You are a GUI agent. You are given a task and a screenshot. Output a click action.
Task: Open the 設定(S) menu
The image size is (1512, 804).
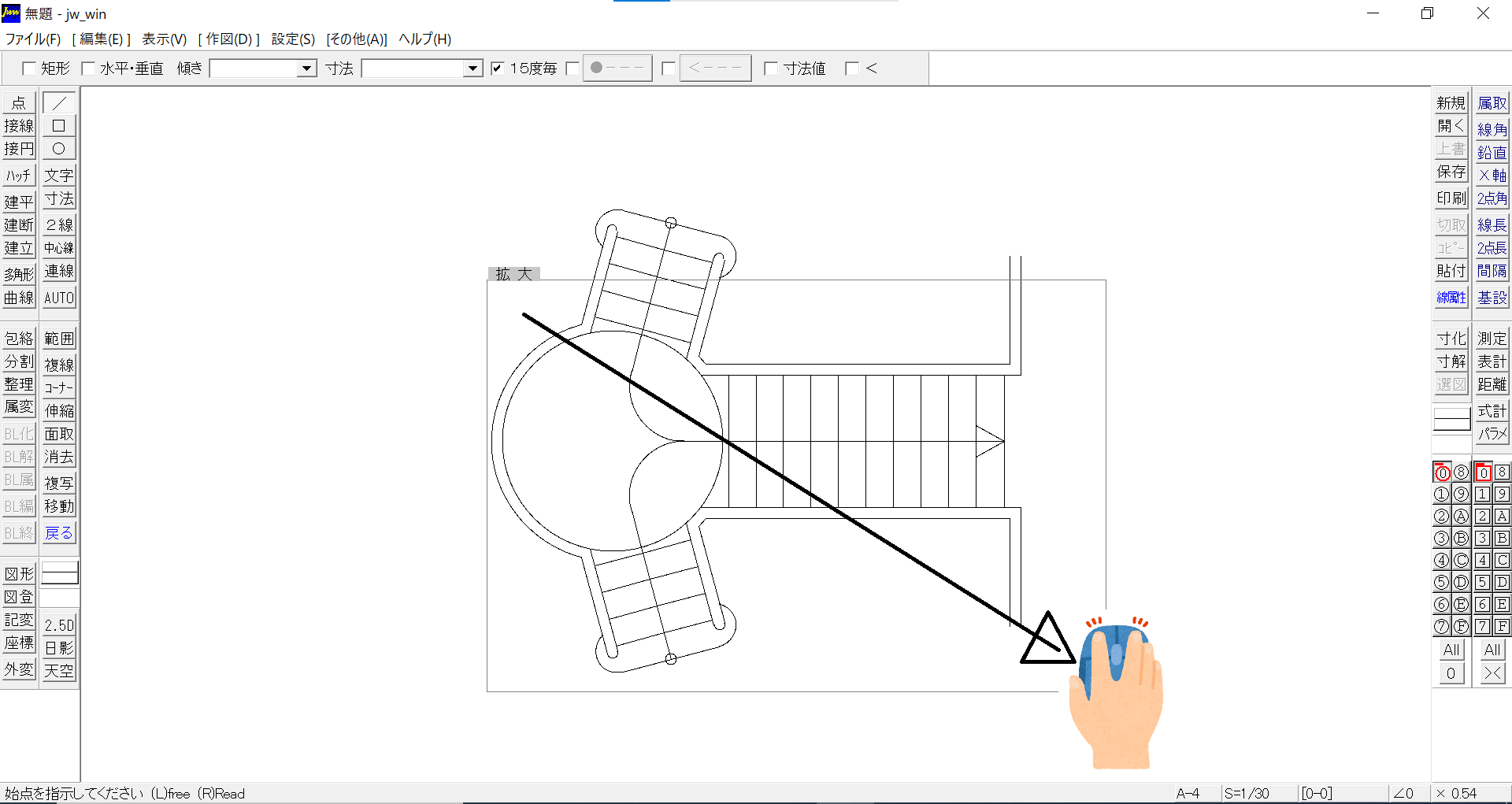click(293, 39)
